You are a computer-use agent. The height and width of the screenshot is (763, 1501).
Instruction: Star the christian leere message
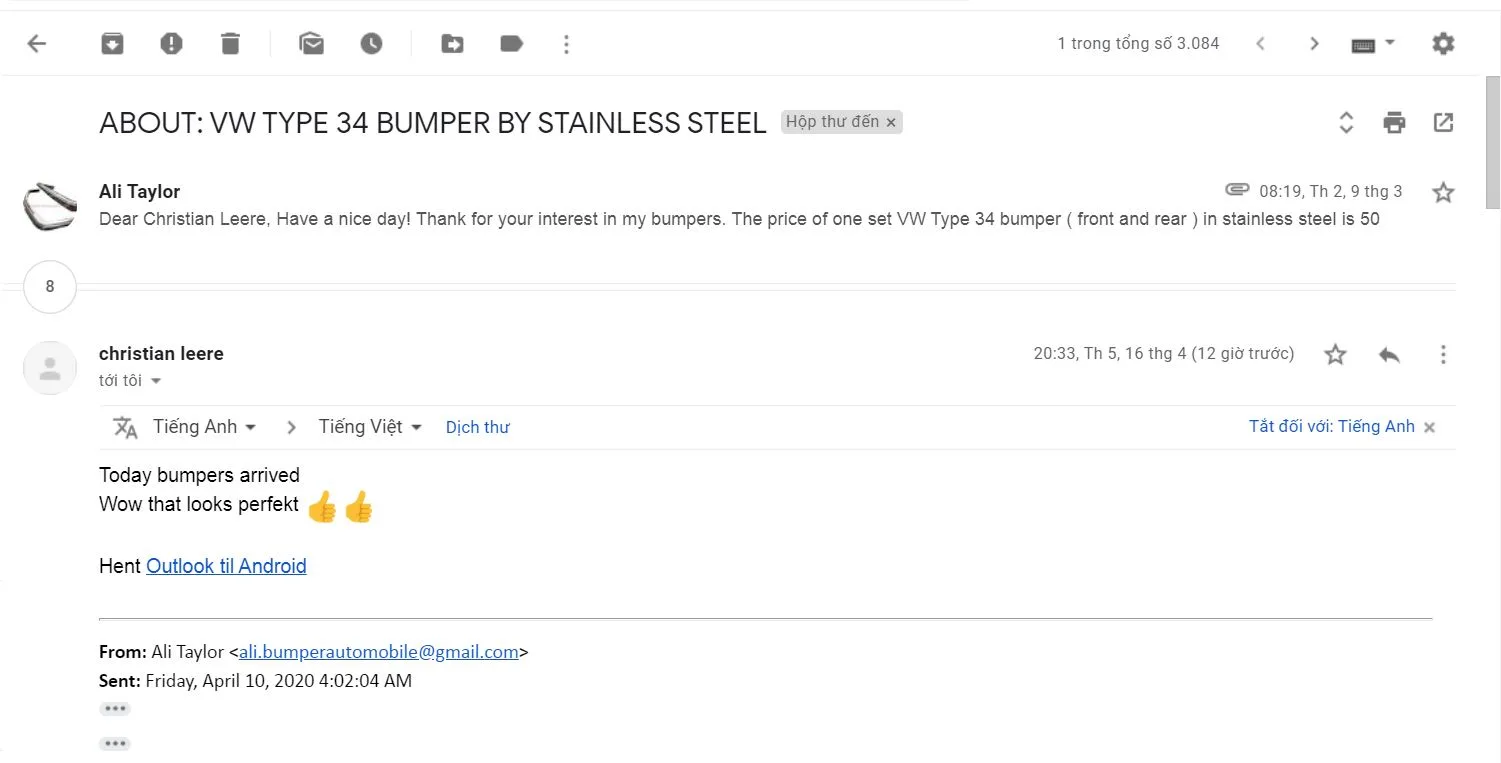[x=1335, y=354]
